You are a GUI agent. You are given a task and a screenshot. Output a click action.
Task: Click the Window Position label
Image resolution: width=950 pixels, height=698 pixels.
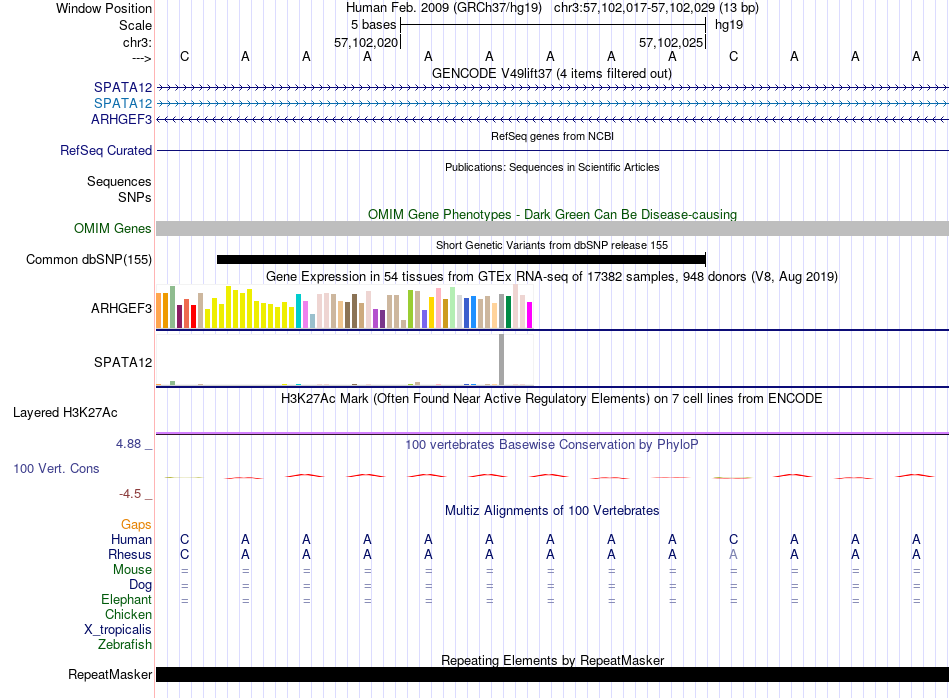click(x=104, y=8)
